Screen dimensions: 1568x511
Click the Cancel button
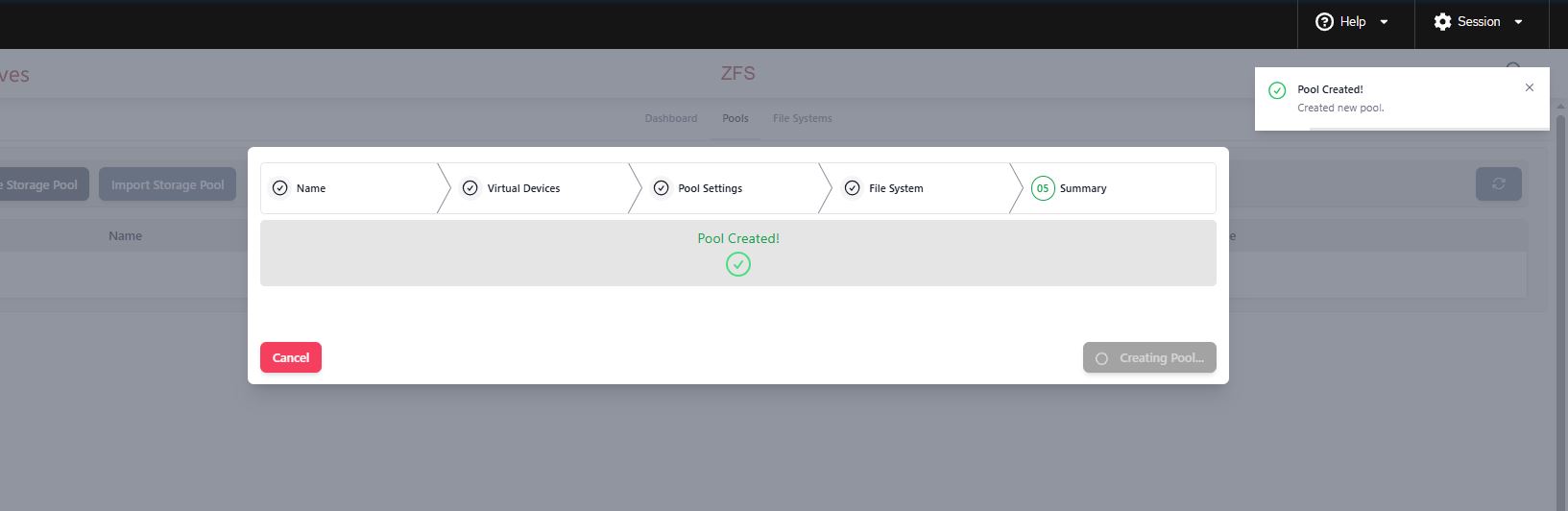pyautogui.click(x=291, y=357)
